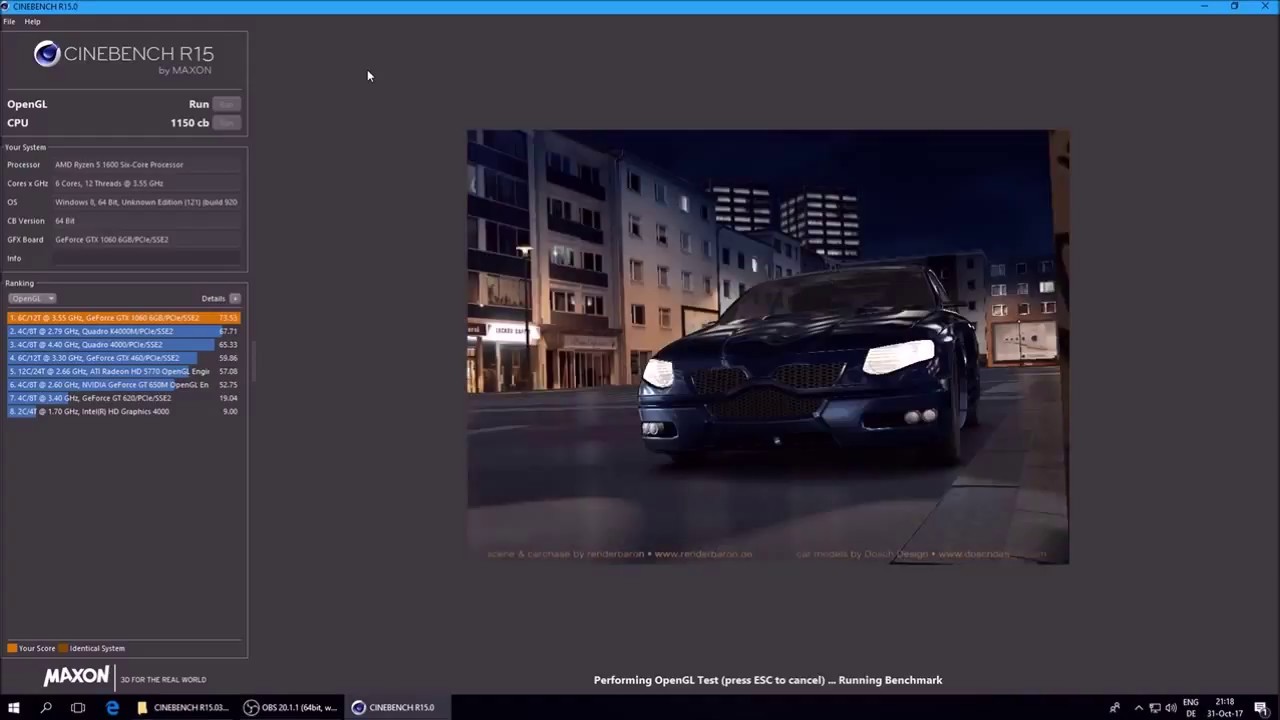This screenshot has width=1280, height=720.
Task: Open the clock showing 21:18
Action: coord(1224,708)
